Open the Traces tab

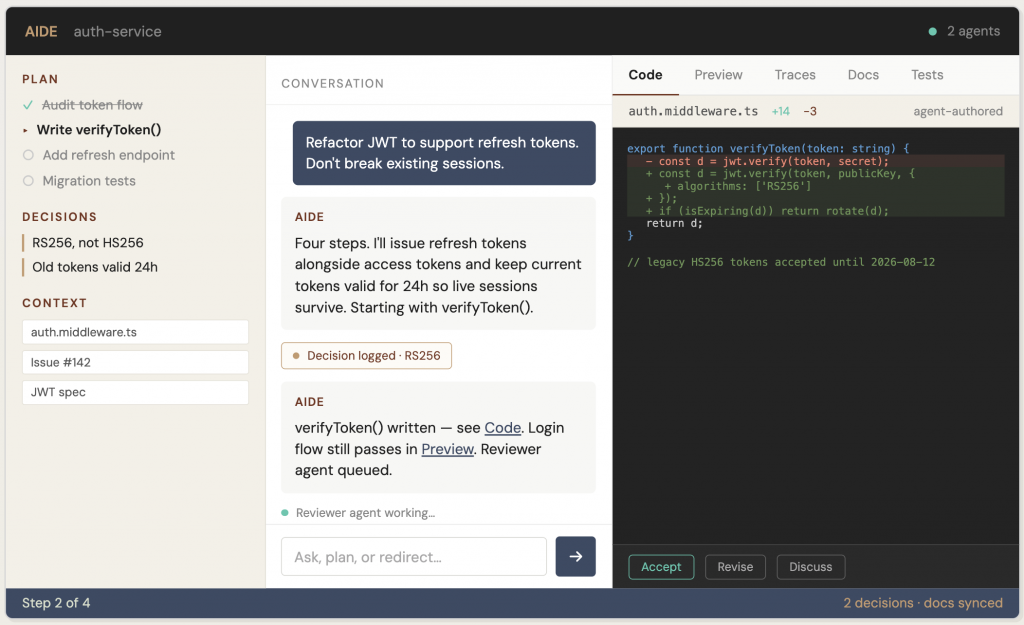795,75
